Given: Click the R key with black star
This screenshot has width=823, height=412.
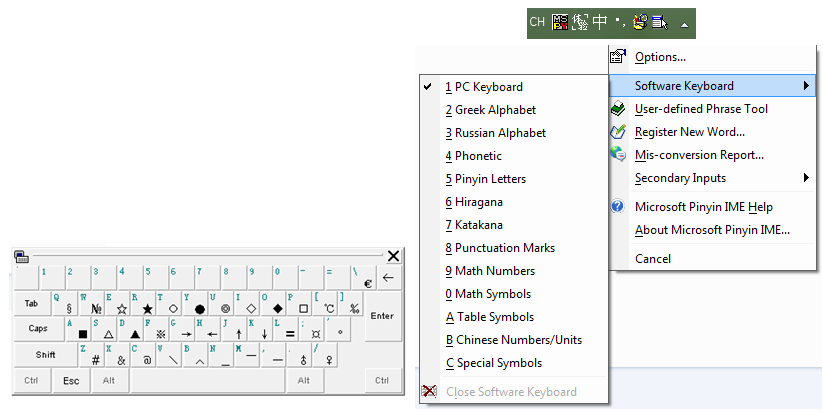Looking at the screenshot, I should pos(142,303).
